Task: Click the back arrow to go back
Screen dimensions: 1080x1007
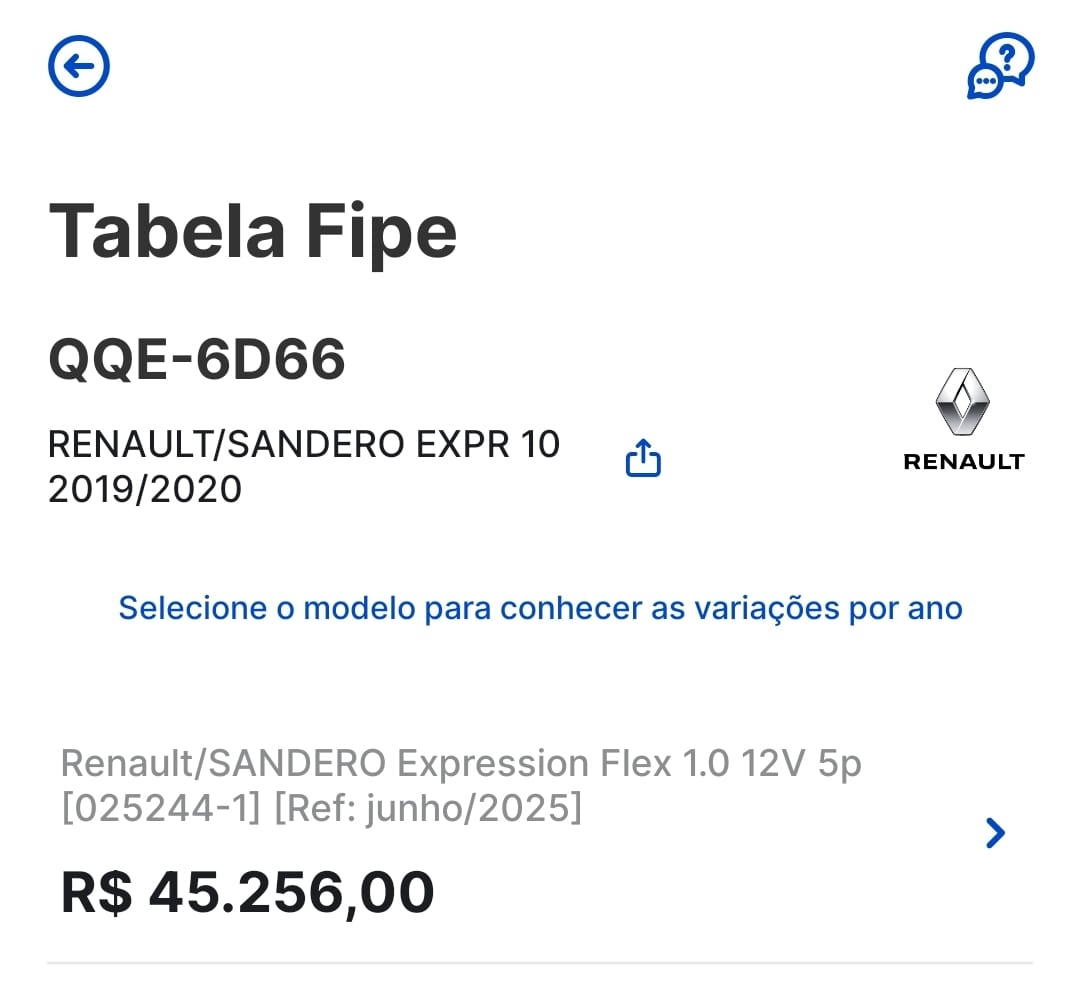Action: click(x=78, y=65)
